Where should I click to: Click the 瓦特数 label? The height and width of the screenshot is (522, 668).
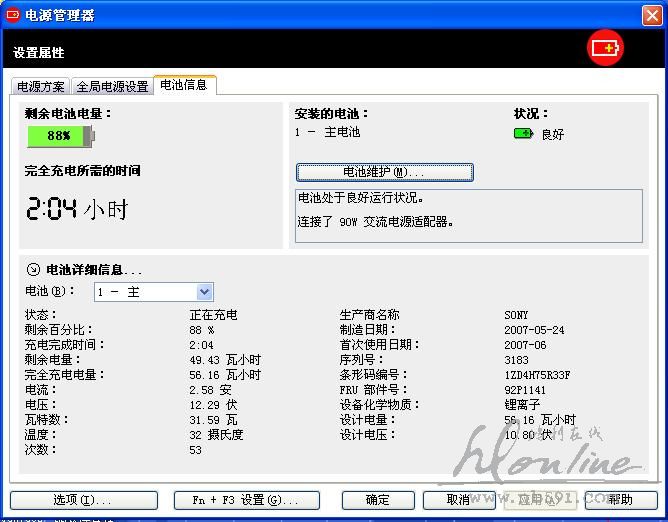[x=46, y=420]
